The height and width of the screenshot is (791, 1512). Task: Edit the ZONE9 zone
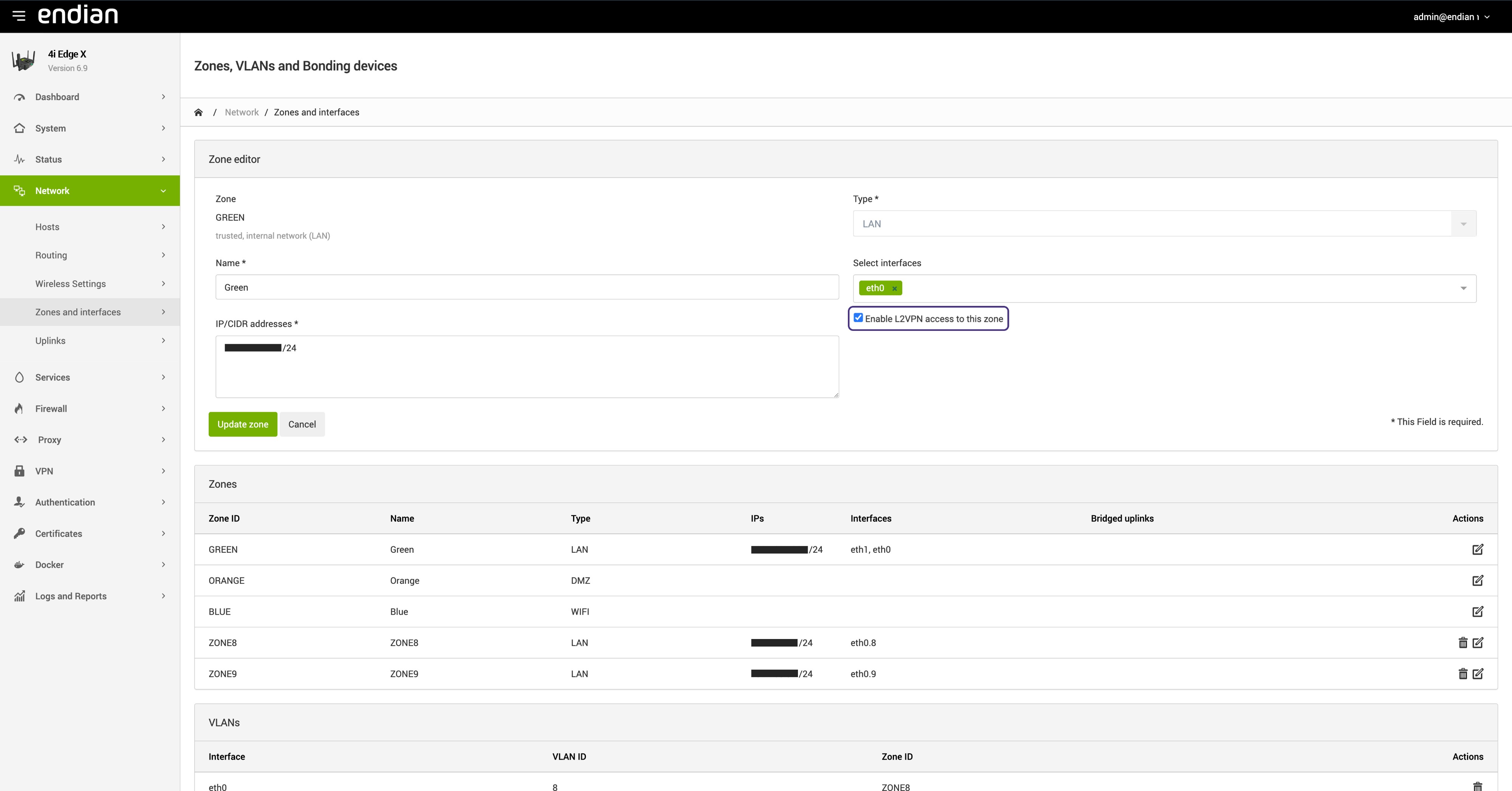pos(1477,674)
